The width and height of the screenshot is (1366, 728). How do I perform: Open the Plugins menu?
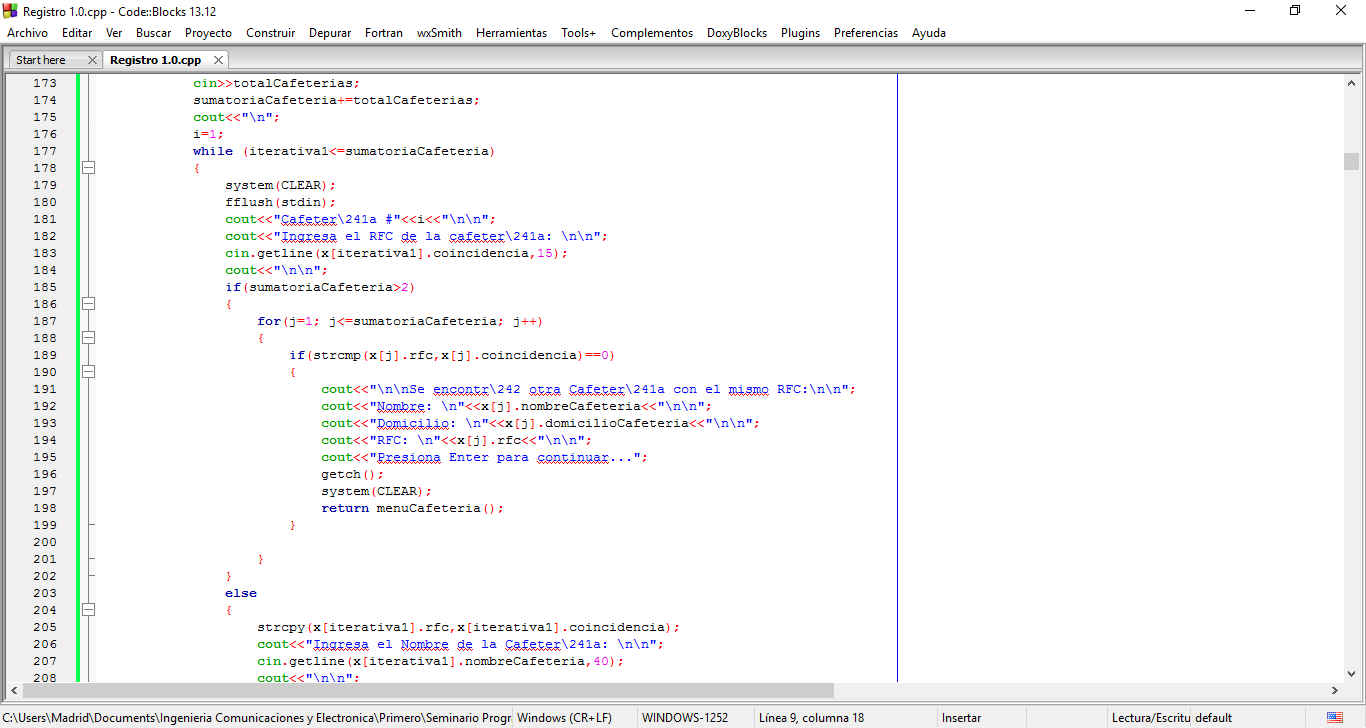pos(800,33)
